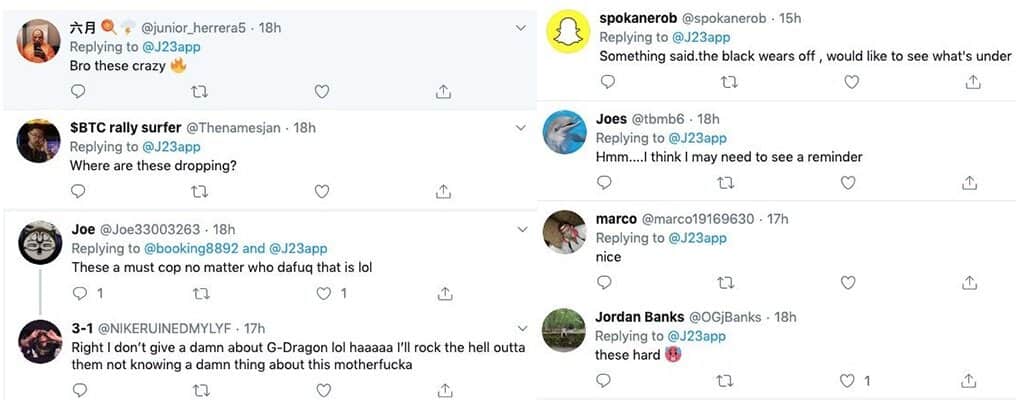Open @booking8892 profile link in Joe's reply
1016x400 pixels.
(x=192, y=248)
